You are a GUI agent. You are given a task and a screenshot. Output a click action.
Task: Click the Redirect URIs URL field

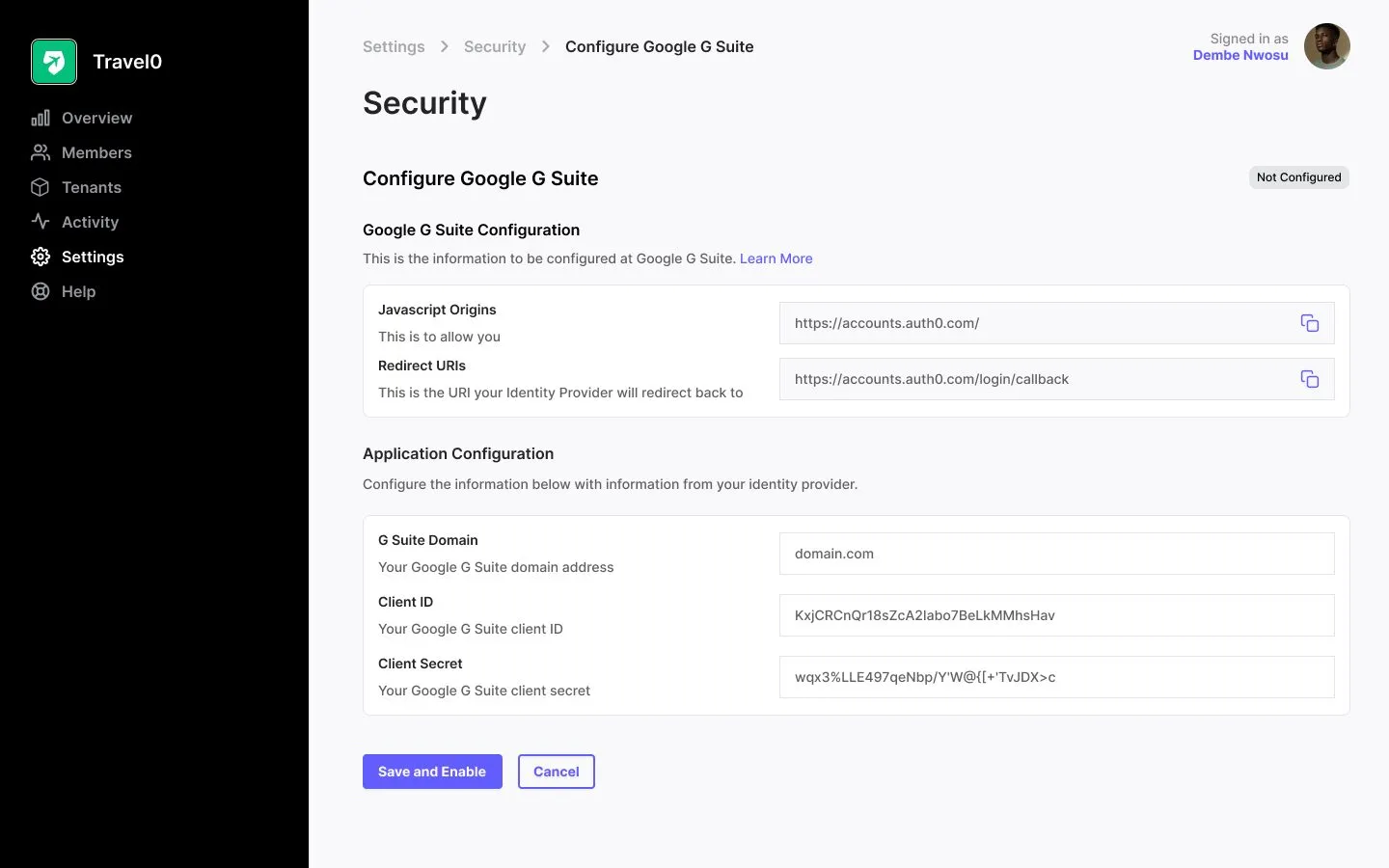pos(1057,379)
